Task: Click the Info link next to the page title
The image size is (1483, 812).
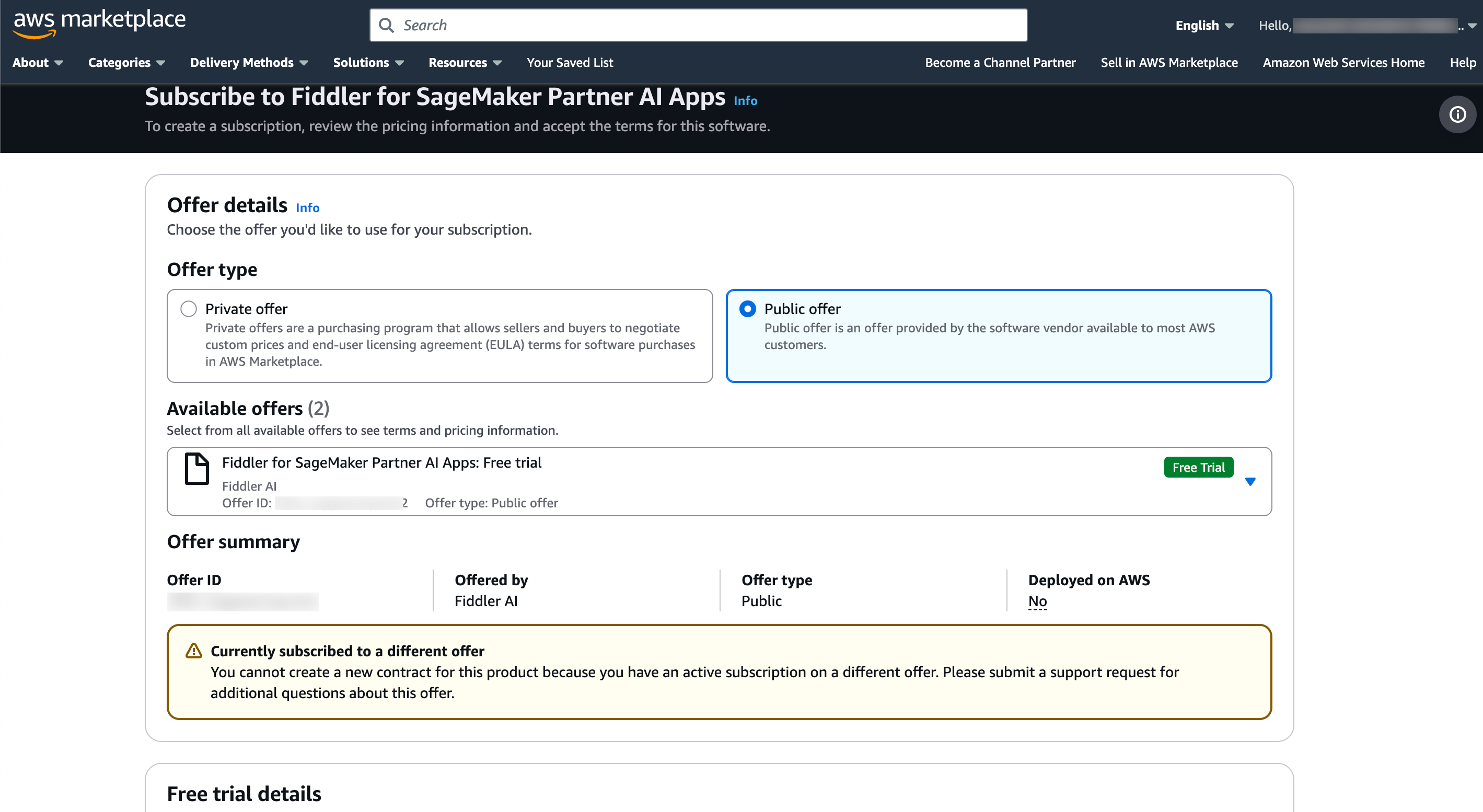Action: pyautogui.click(x=745, y=100)
